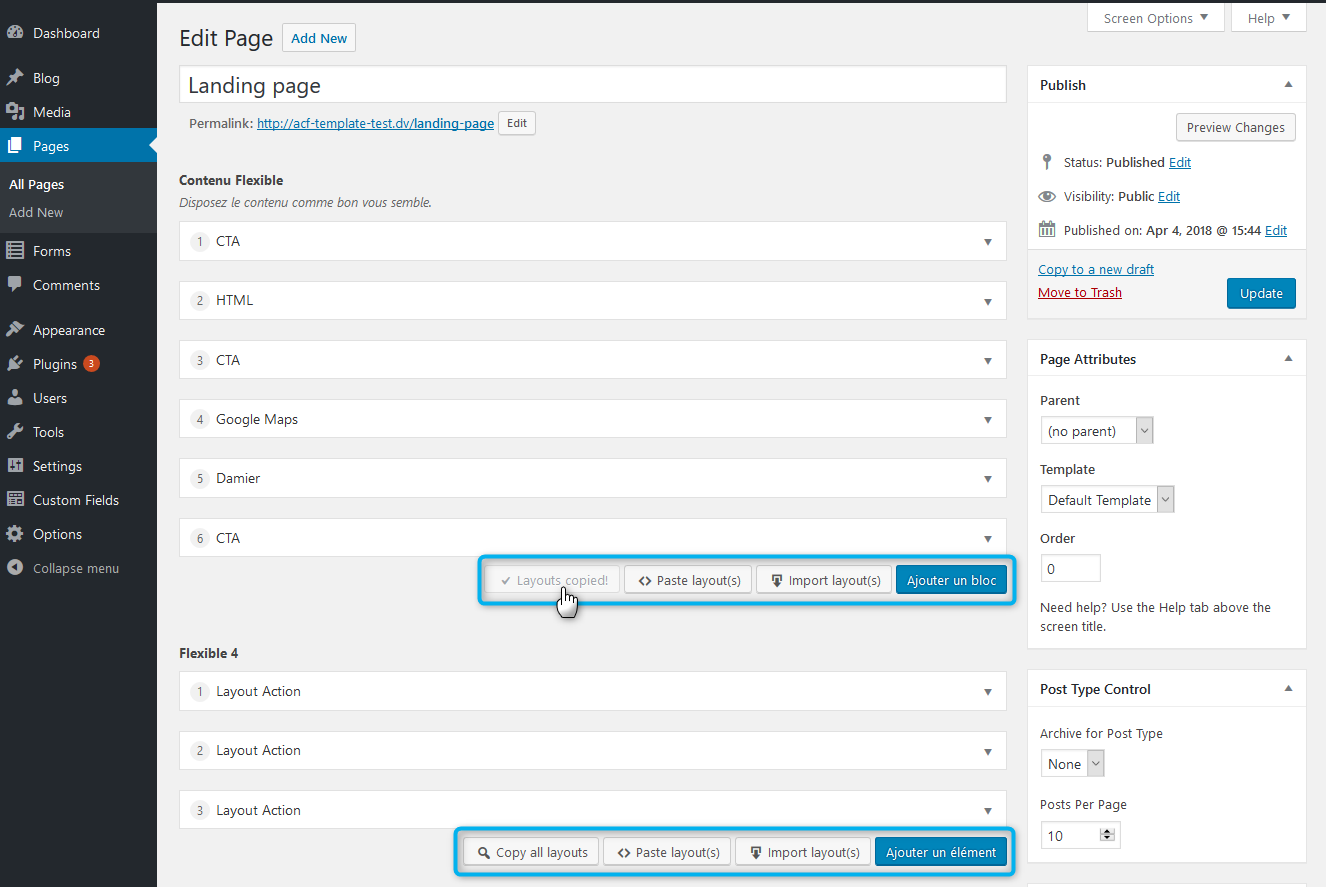Collapse the Post Type Control panel
This screenshot has width=1326, height=887.
coord(1288,689)
